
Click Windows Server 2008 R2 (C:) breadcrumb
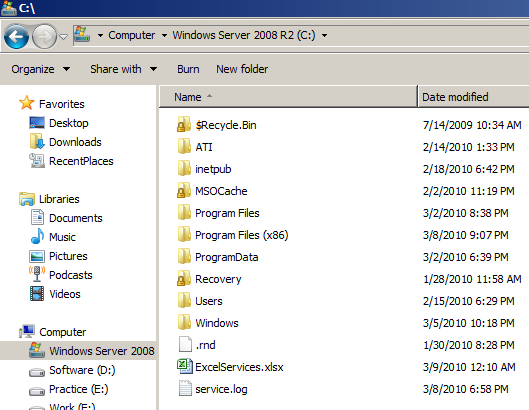244,35
